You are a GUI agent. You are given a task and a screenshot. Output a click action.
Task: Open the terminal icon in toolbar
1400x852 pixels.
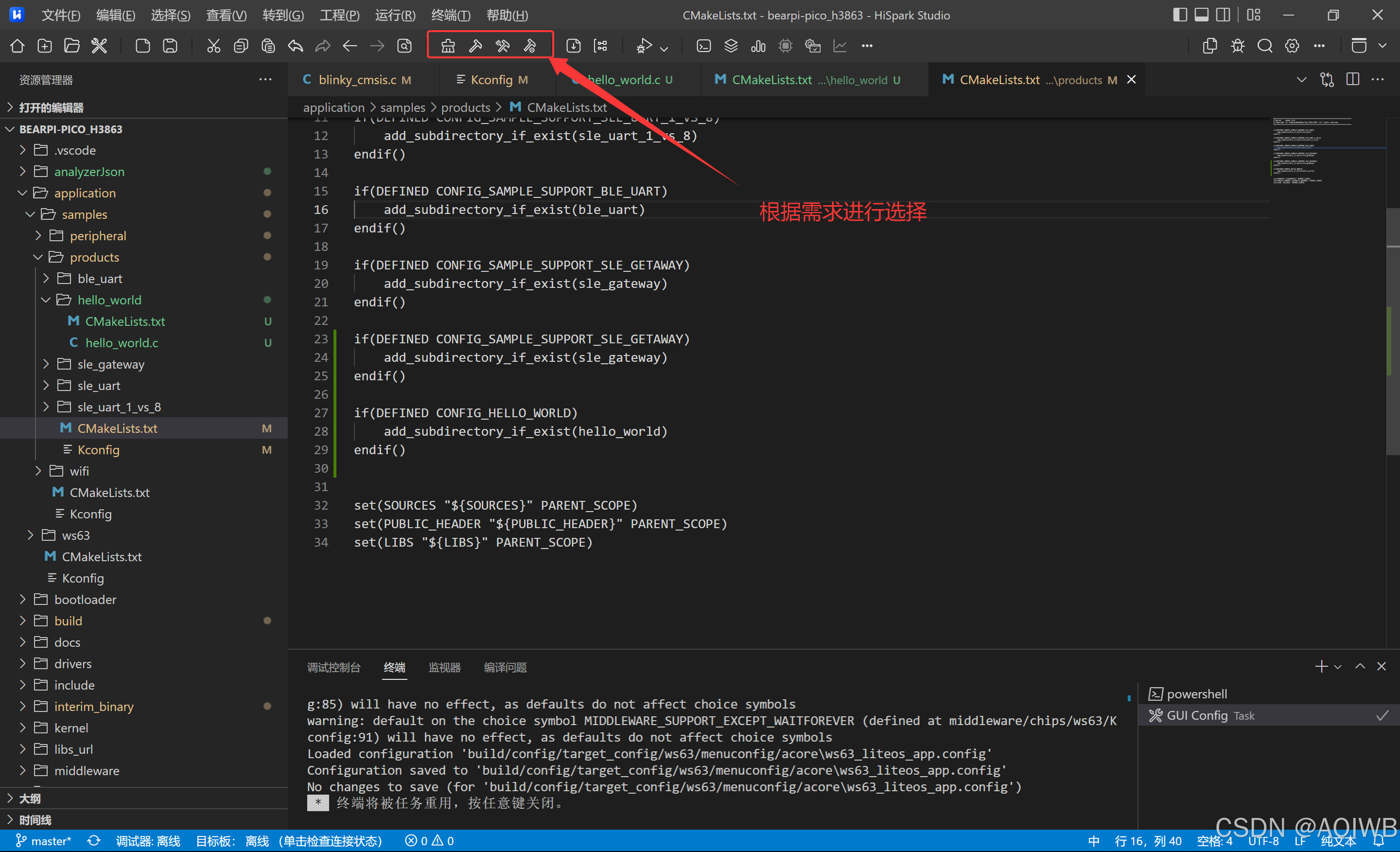tap(703, 46)
